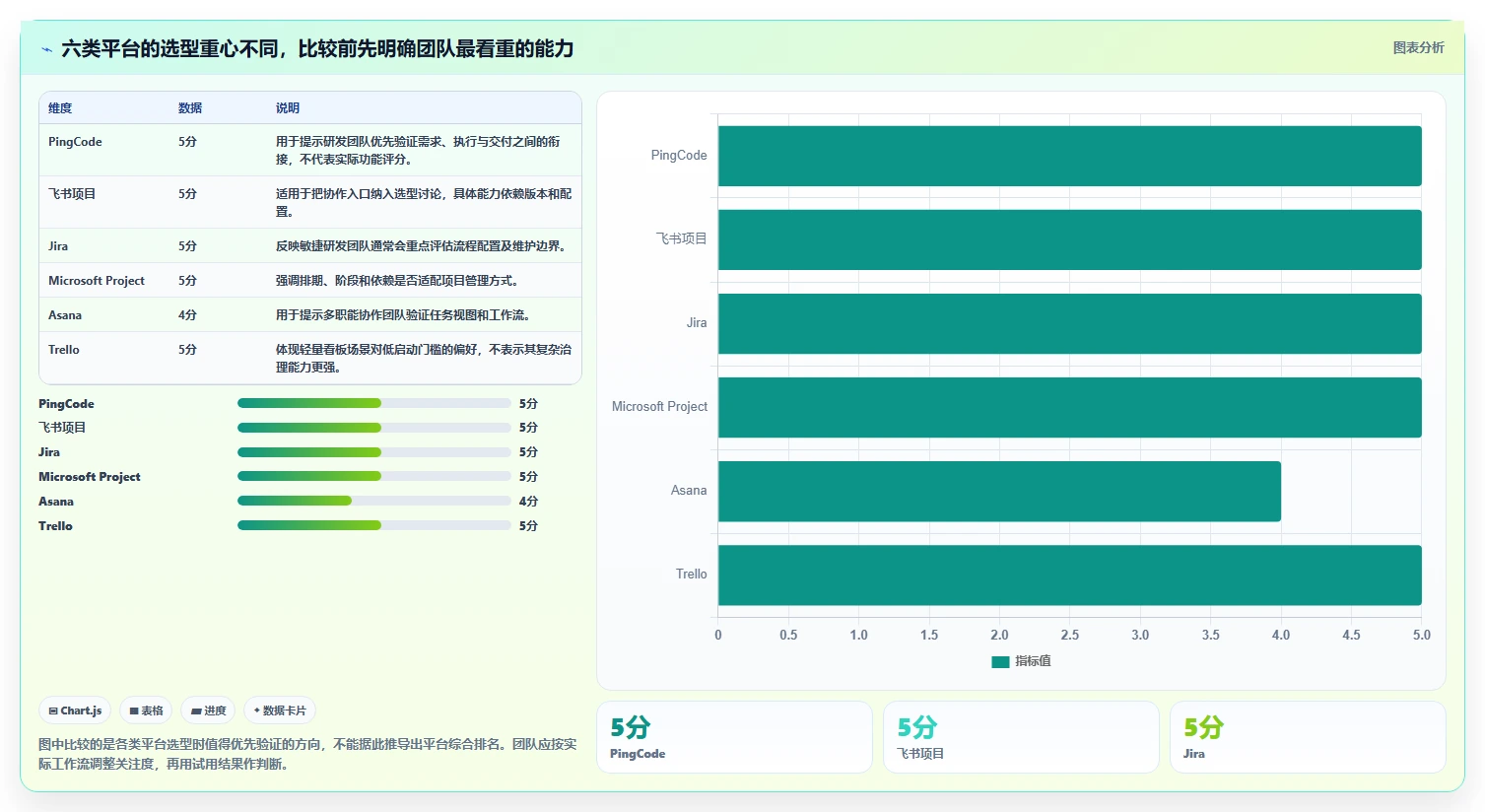Click the 5分 value in Trello table row
Screen dimensions: 1485x812
[187, 350]
